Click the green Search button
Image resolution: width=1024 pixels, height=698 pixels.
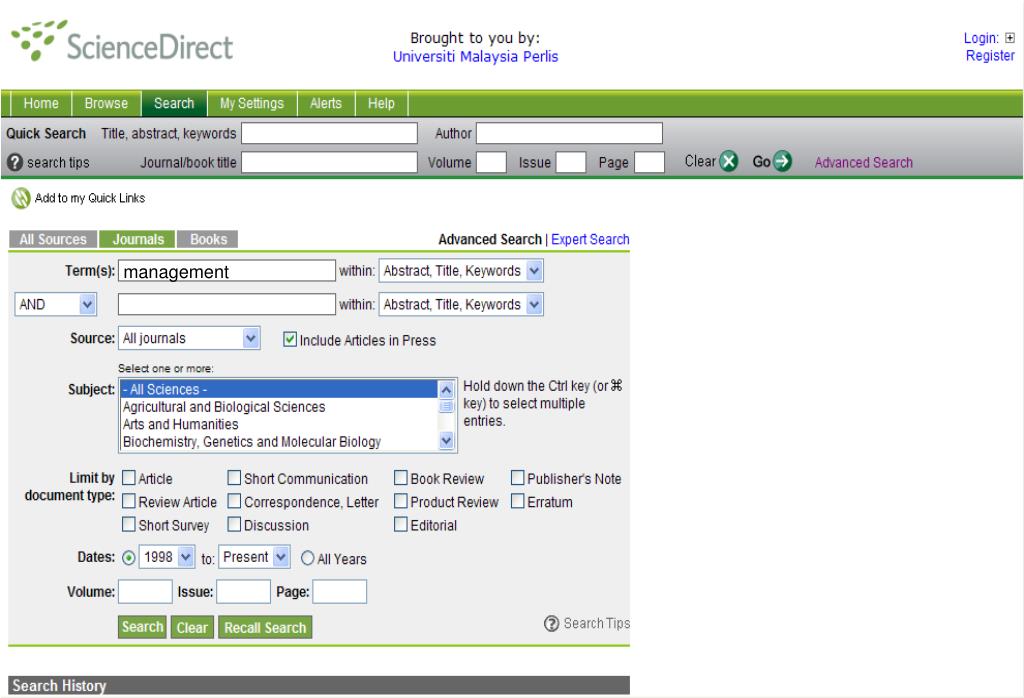pyautogui.click(x=142, y=627)
